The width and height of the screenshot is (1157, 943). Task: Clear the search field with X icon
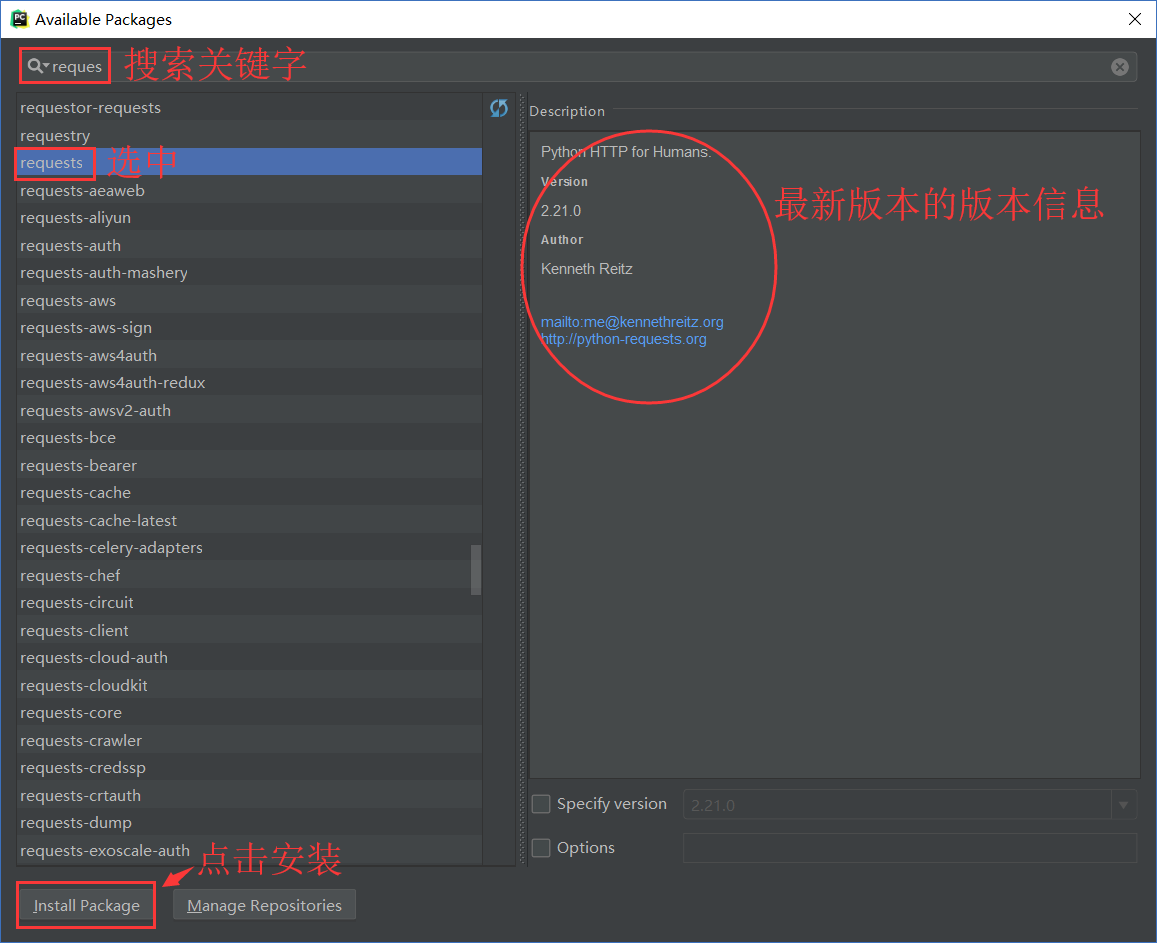pyautogui.click(x=1120, y=67)
